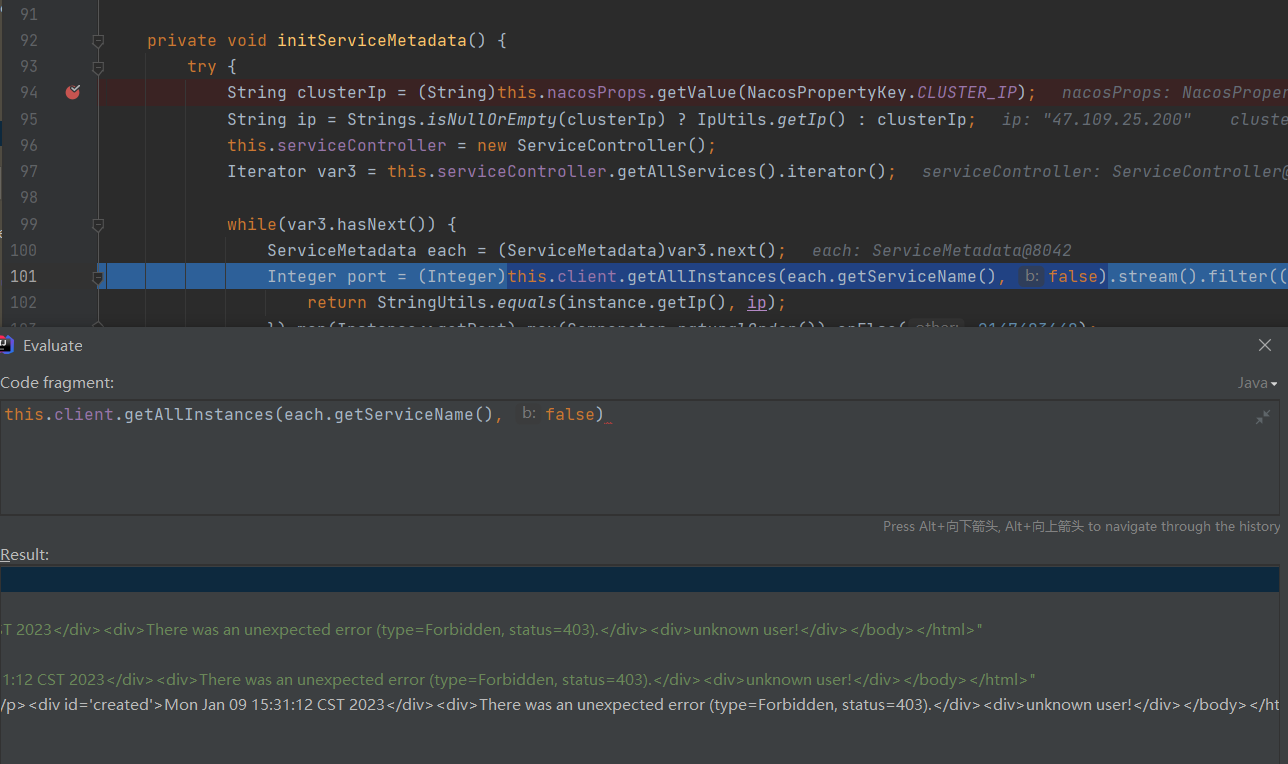This screenshot has width=1288, height=764.
Task: Click the collapse icon in Code fragment field
Action: click(1264, 417)
